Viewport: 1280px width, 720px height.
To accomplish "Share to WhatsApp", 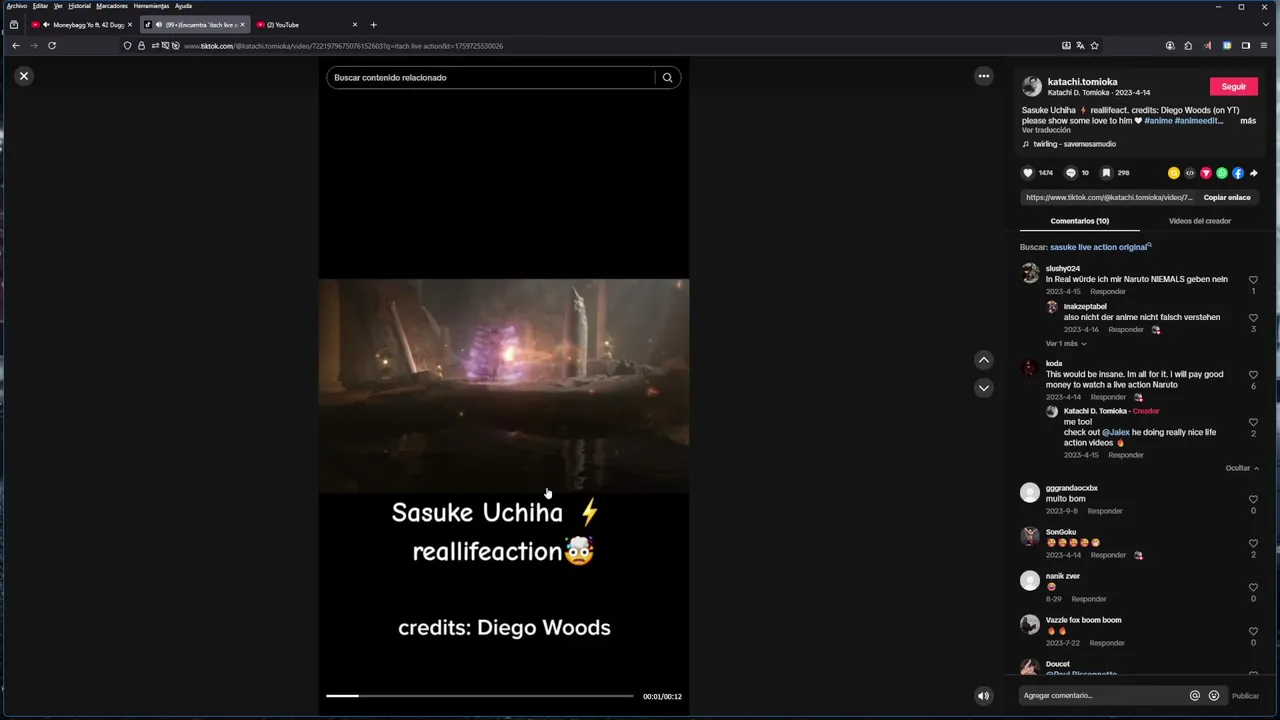I will tap(1222, 173).
